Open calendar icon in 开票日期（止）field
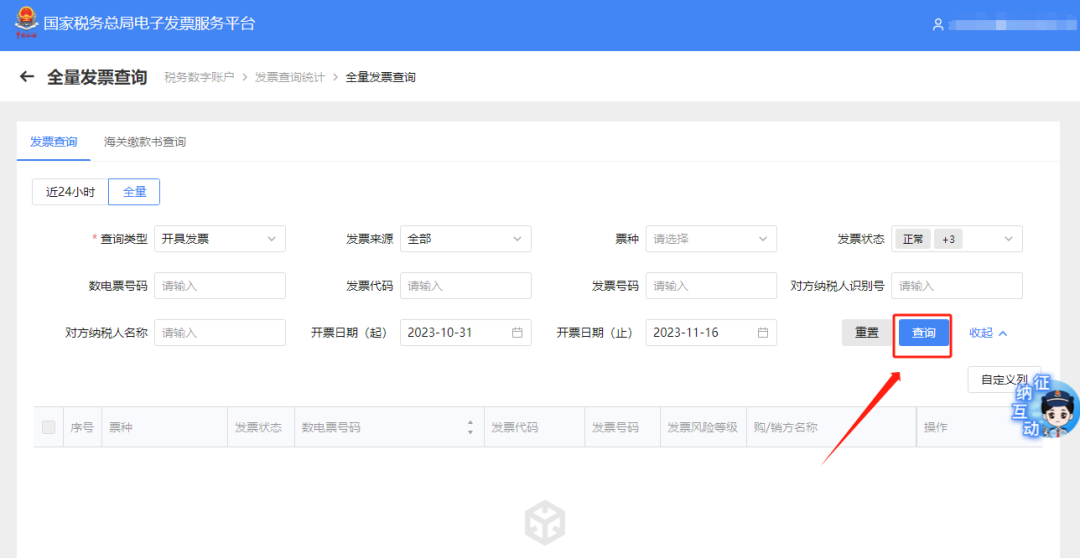 pos(763,333)
